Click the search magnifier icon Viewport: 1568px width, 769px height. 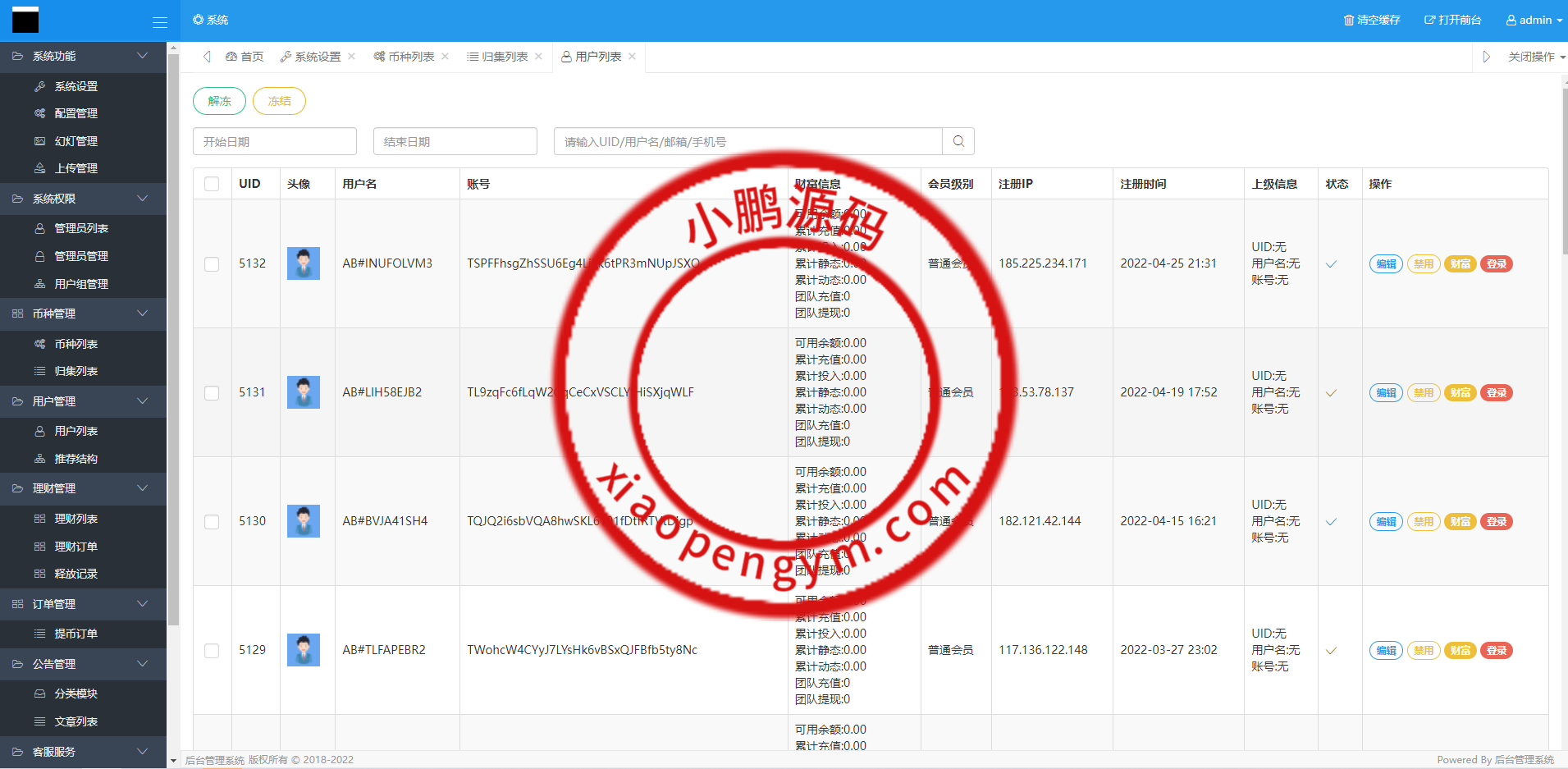tap(958, 141)
